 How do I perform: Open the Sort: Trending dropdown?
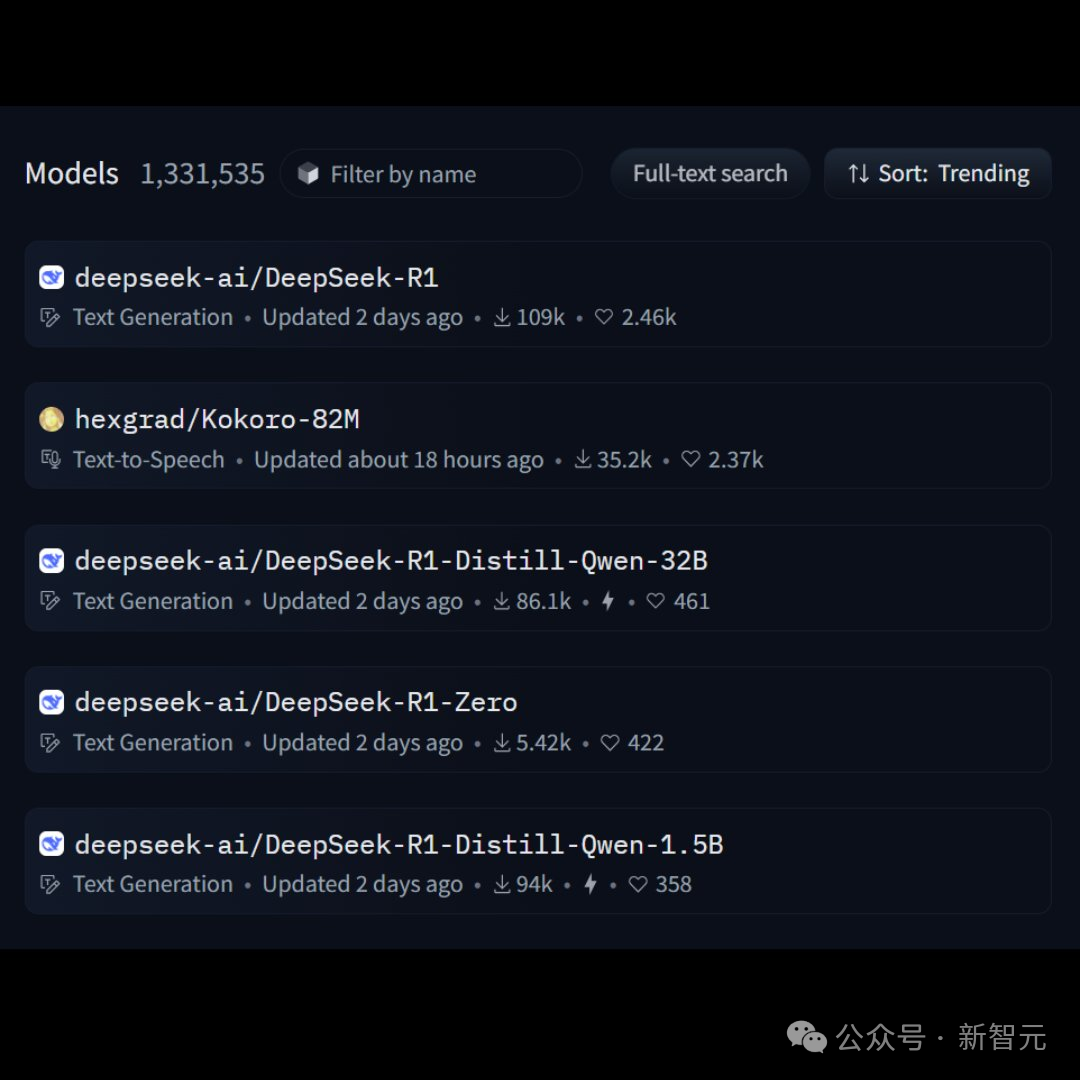[x=937, y=174]
